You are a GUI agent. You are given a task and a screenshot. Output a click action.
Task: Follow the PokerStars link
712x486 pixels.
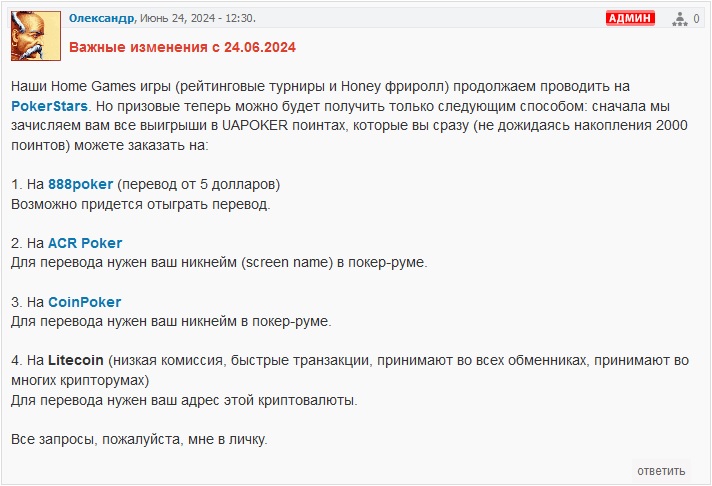(x=49, y=106)
